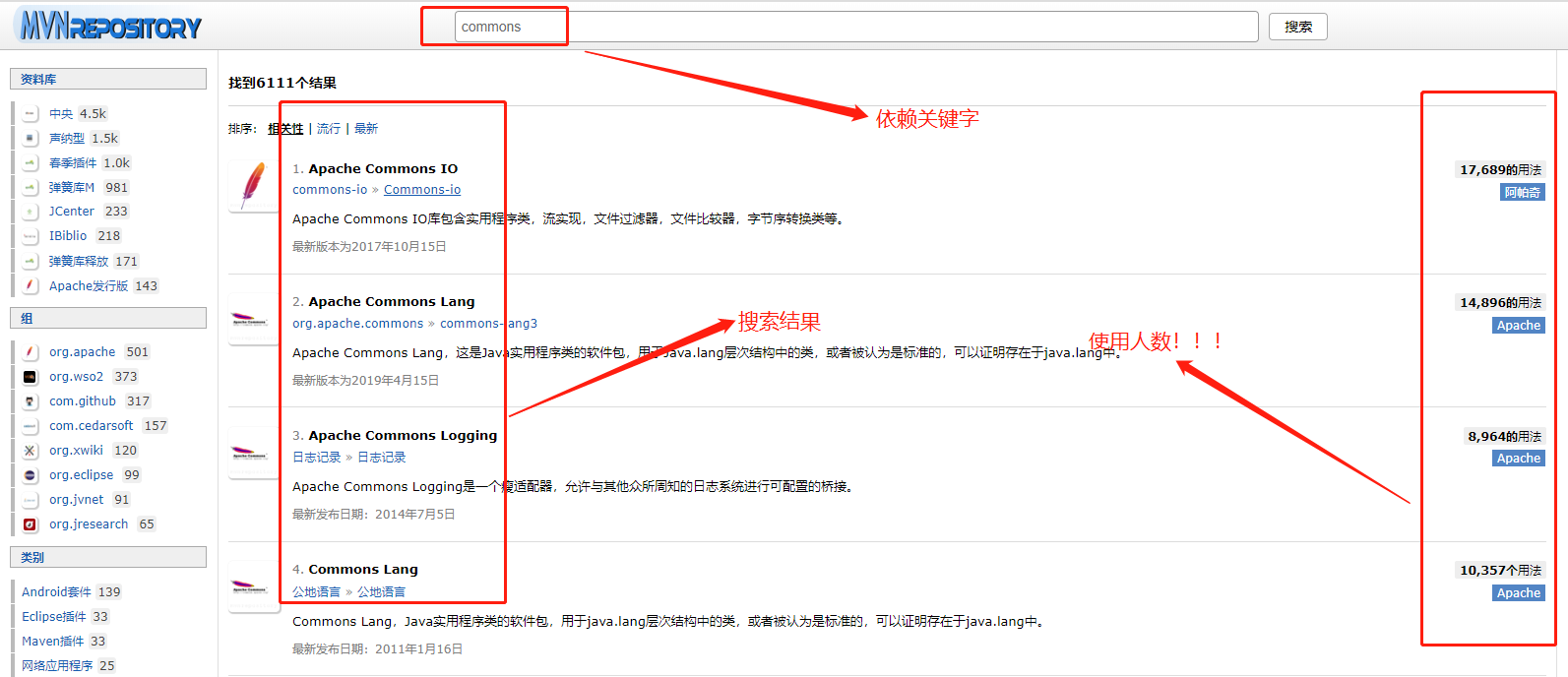Open the Apache Commons IO result title

click(383, 168)
